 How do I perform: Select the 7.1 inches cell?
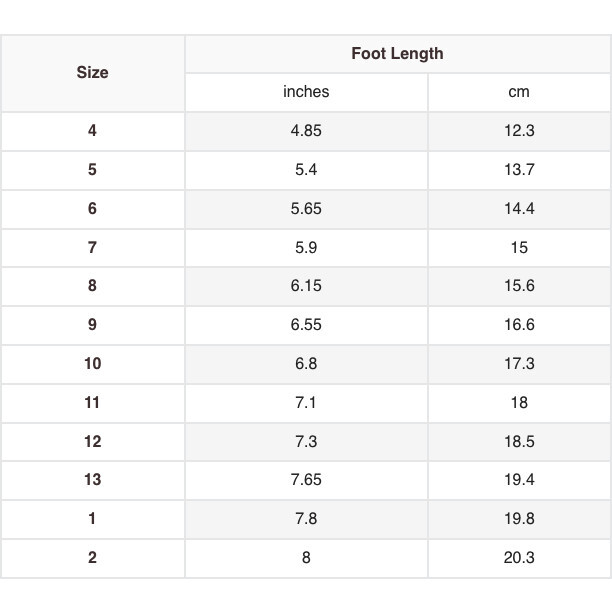click(306, 403)
